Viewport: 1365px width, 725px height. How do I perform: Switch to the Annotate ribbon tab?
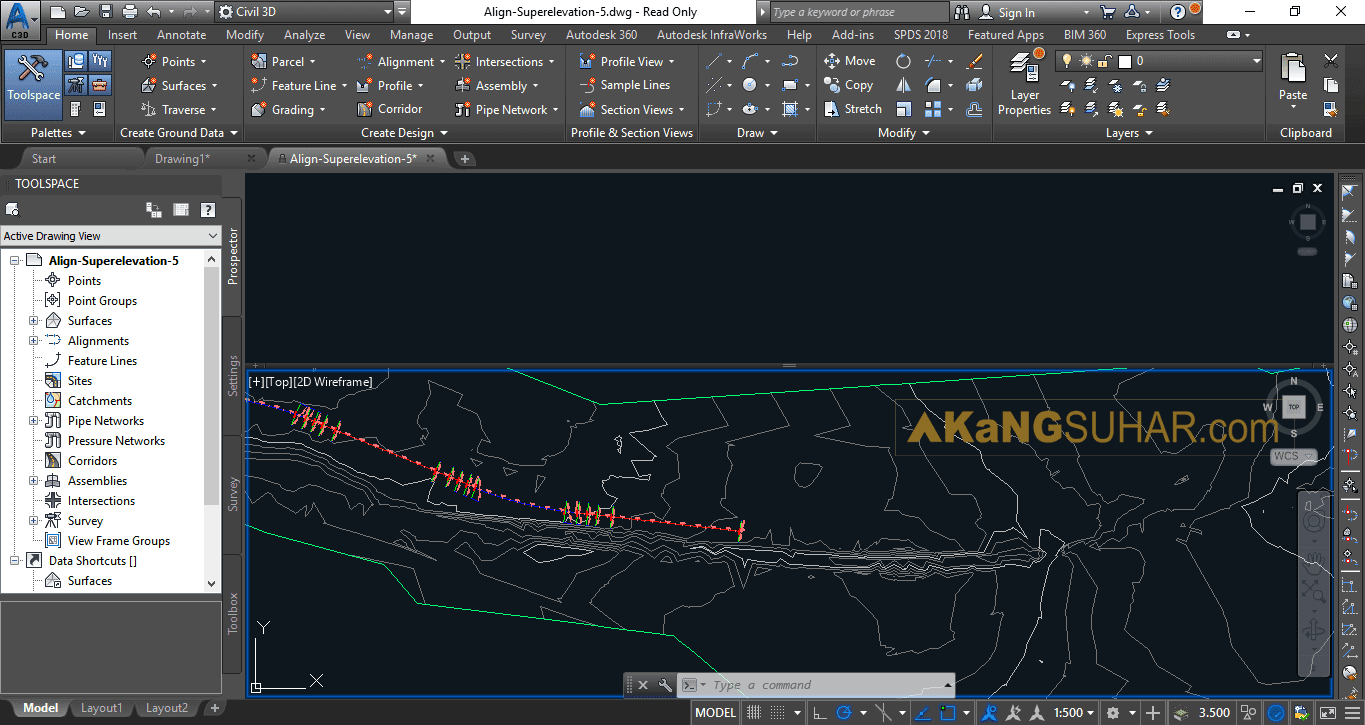coord(181,33)
